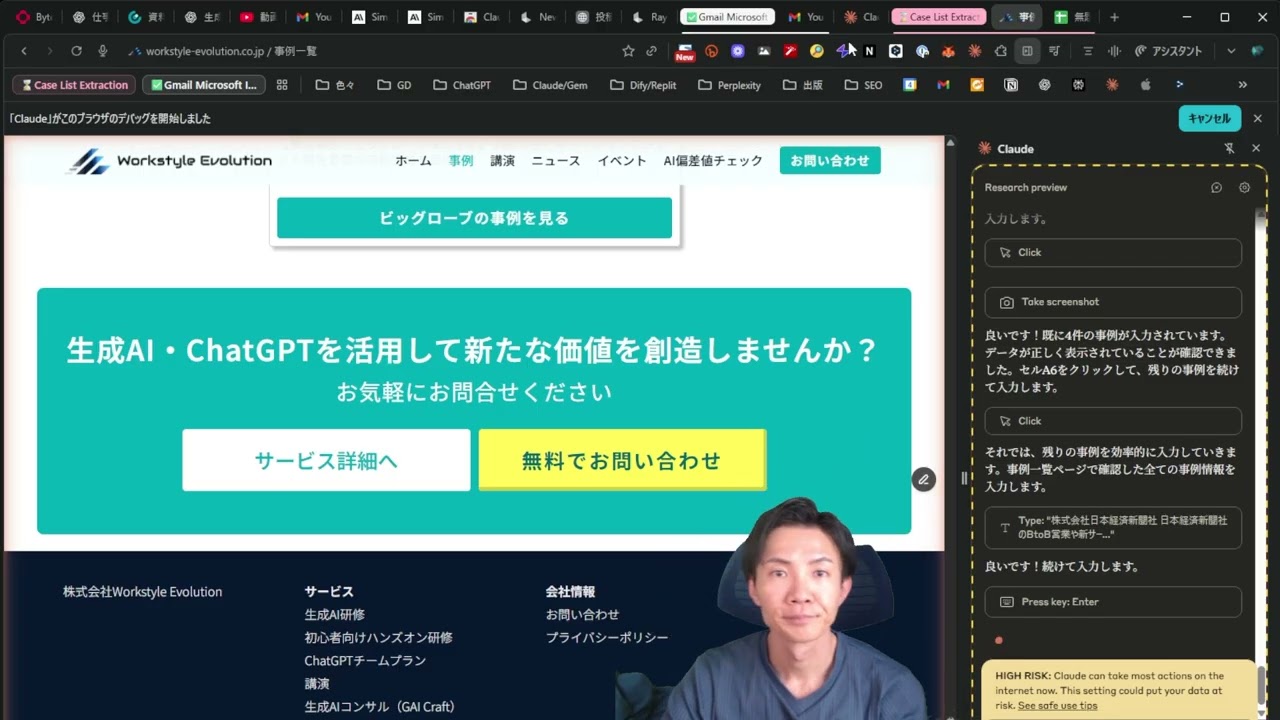This screenshot has height=720, width=1280.
Task: Open the See safe use tips link
Action: point(1057,706)
